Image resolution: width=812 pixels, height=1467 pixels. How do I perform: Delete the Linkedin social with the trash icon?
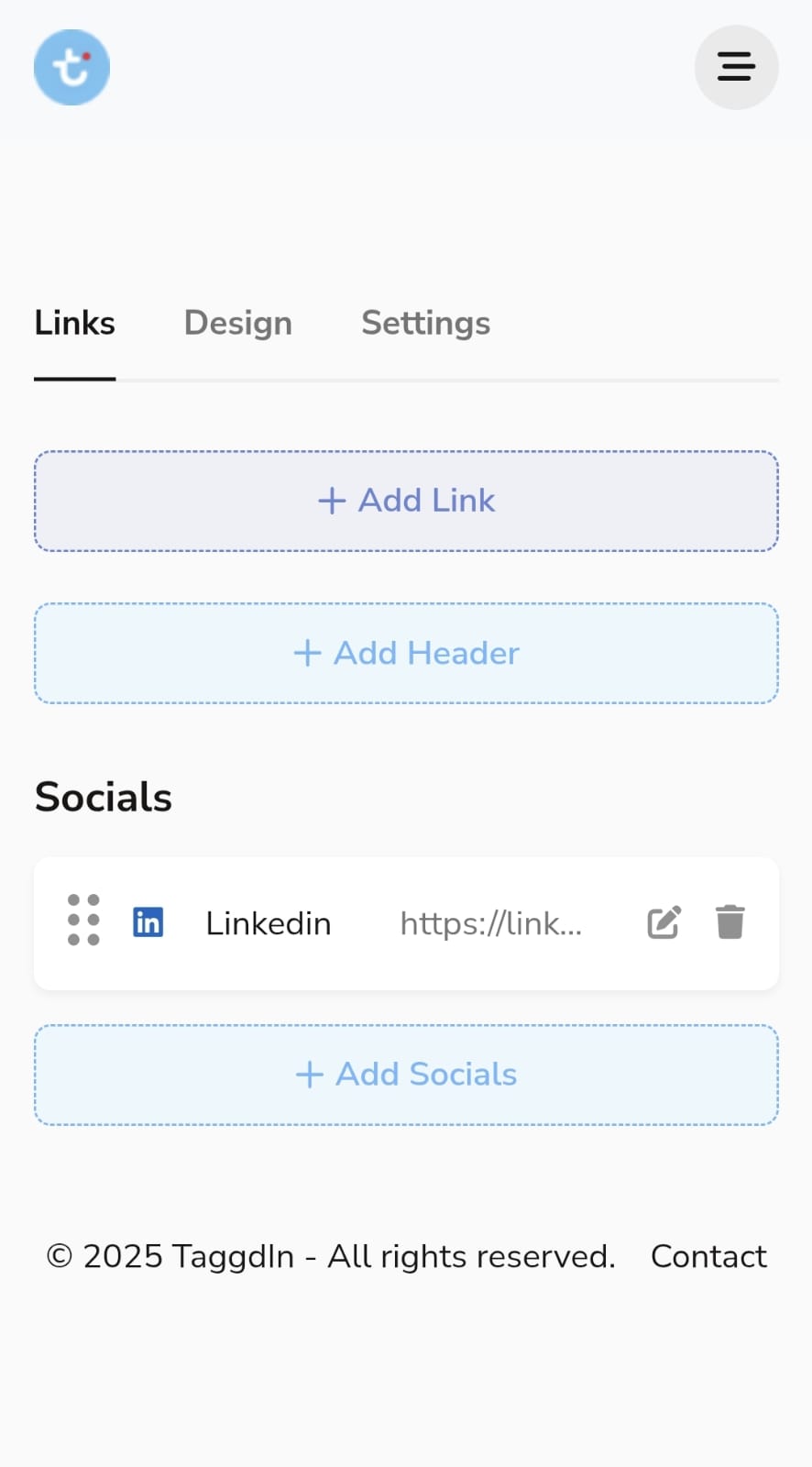730,922
